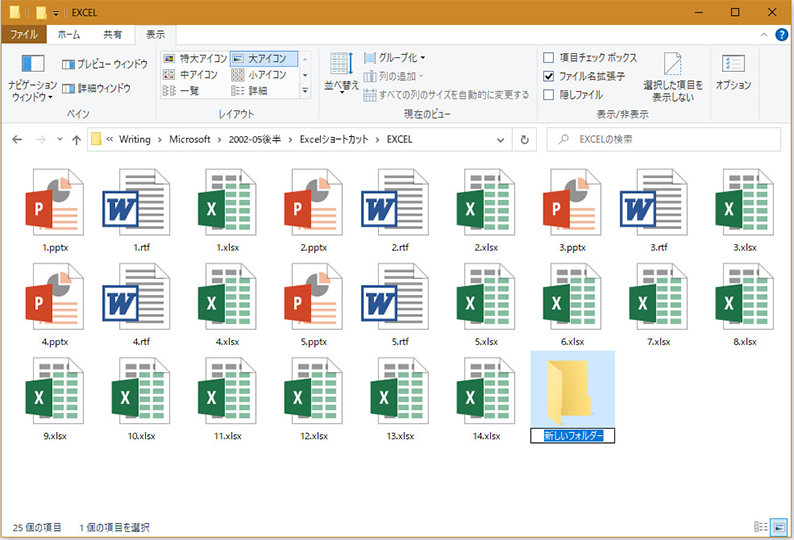Select the 1.rtf Word document icon
794x540 pixels.
pos(137,202)
